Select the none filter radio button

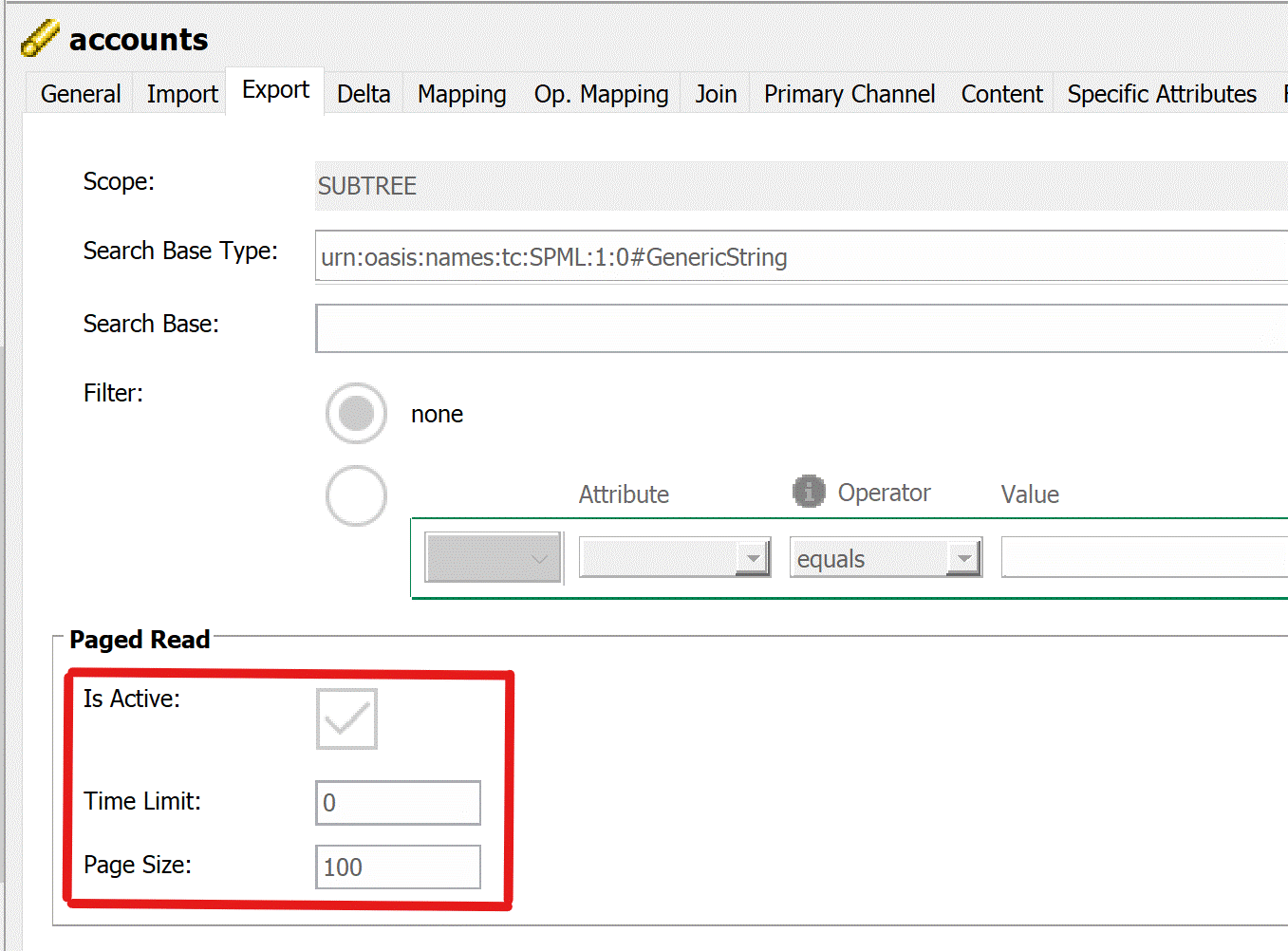point(356,413)
